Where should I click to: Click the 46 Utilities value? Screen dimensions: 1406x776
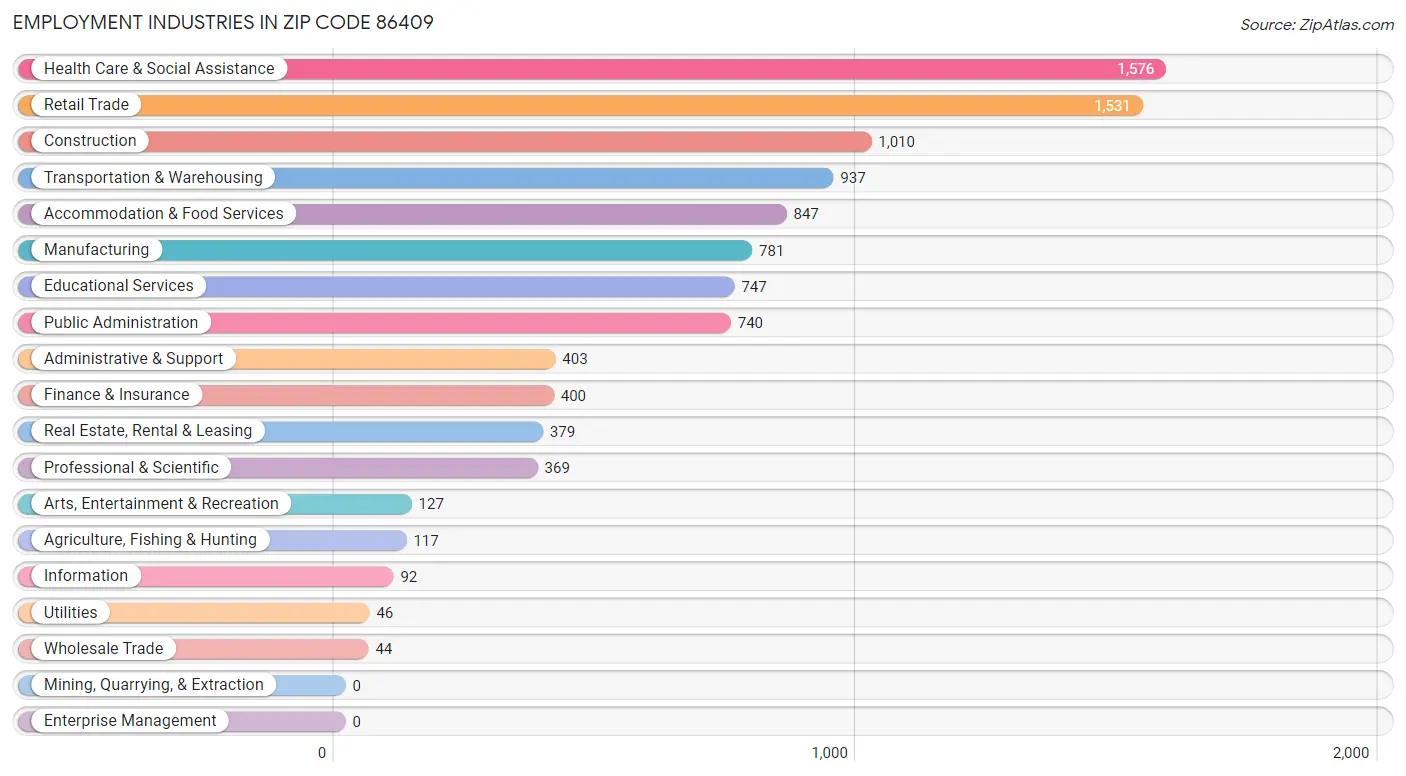click(385, 613)
